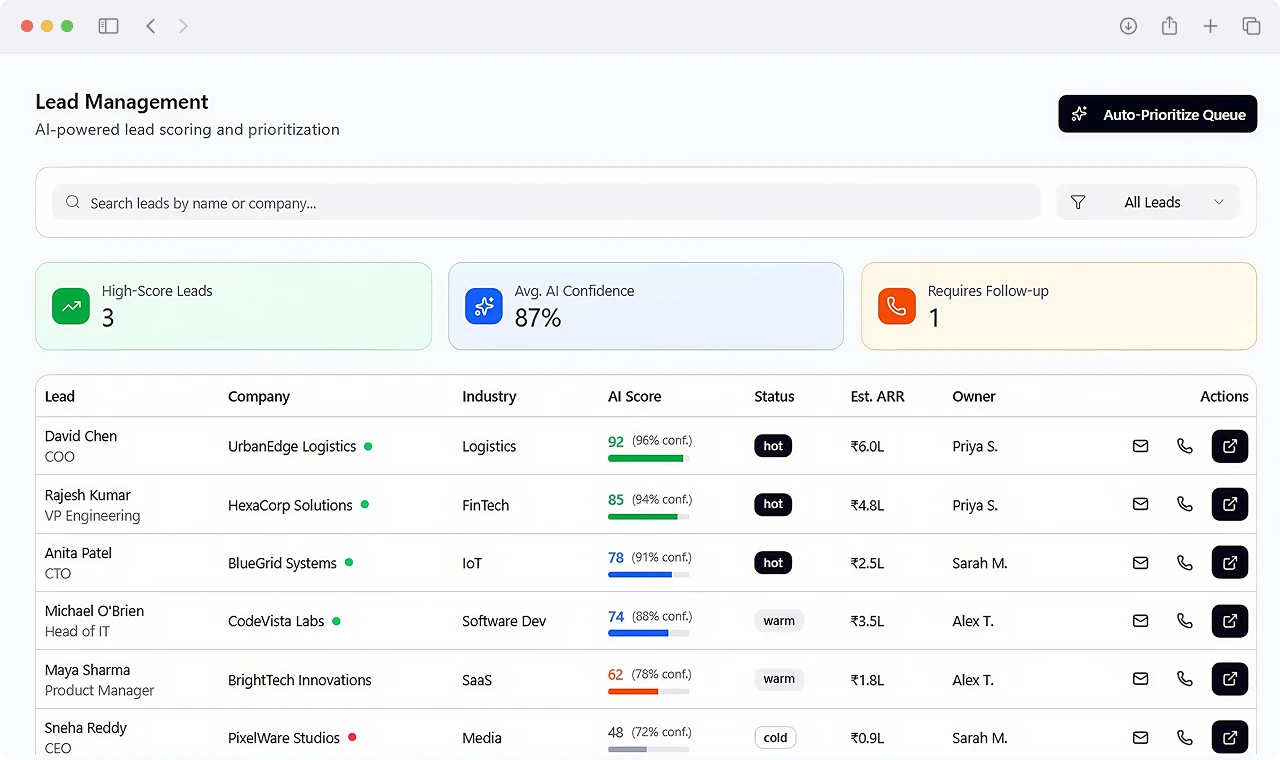Click BrightTech Innovations company name

coord(300,680)
